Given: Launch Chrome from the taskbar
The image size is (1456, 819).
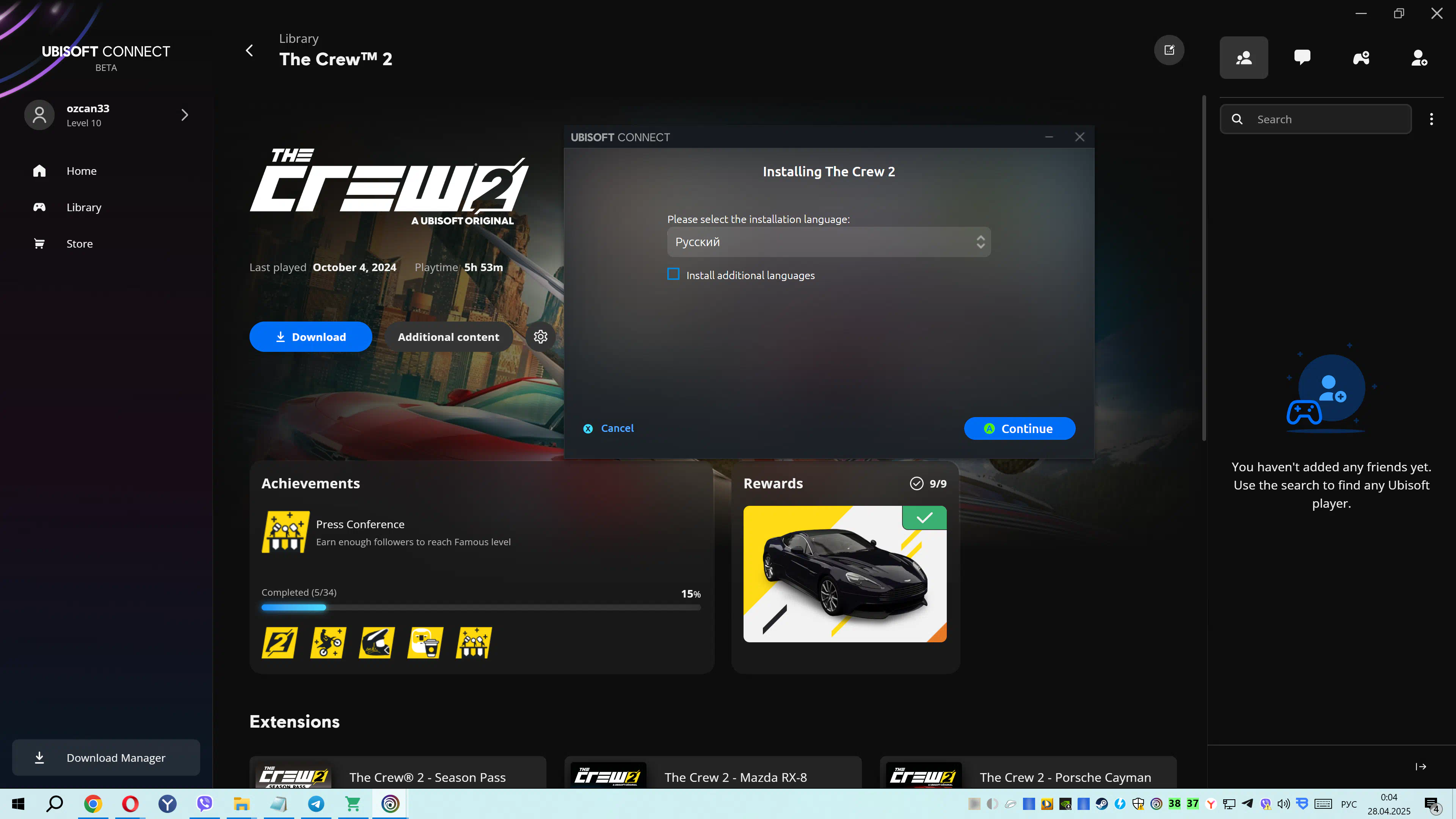Looking at the screenshot, I should pyautogui.click(x=93, y=804).
